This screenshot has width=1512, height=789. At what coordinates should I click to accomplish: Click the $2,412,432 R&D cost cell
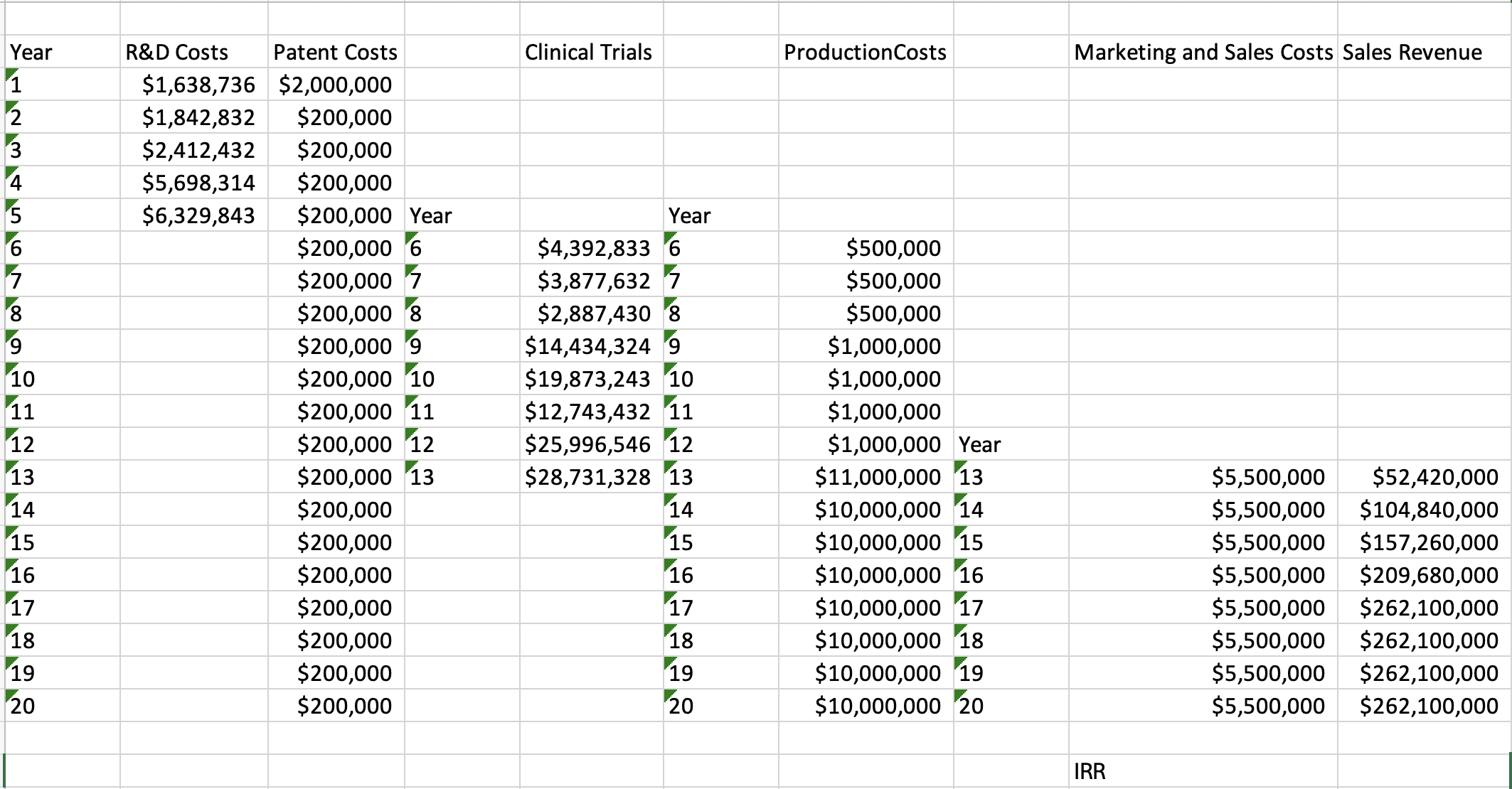point(193,150)
